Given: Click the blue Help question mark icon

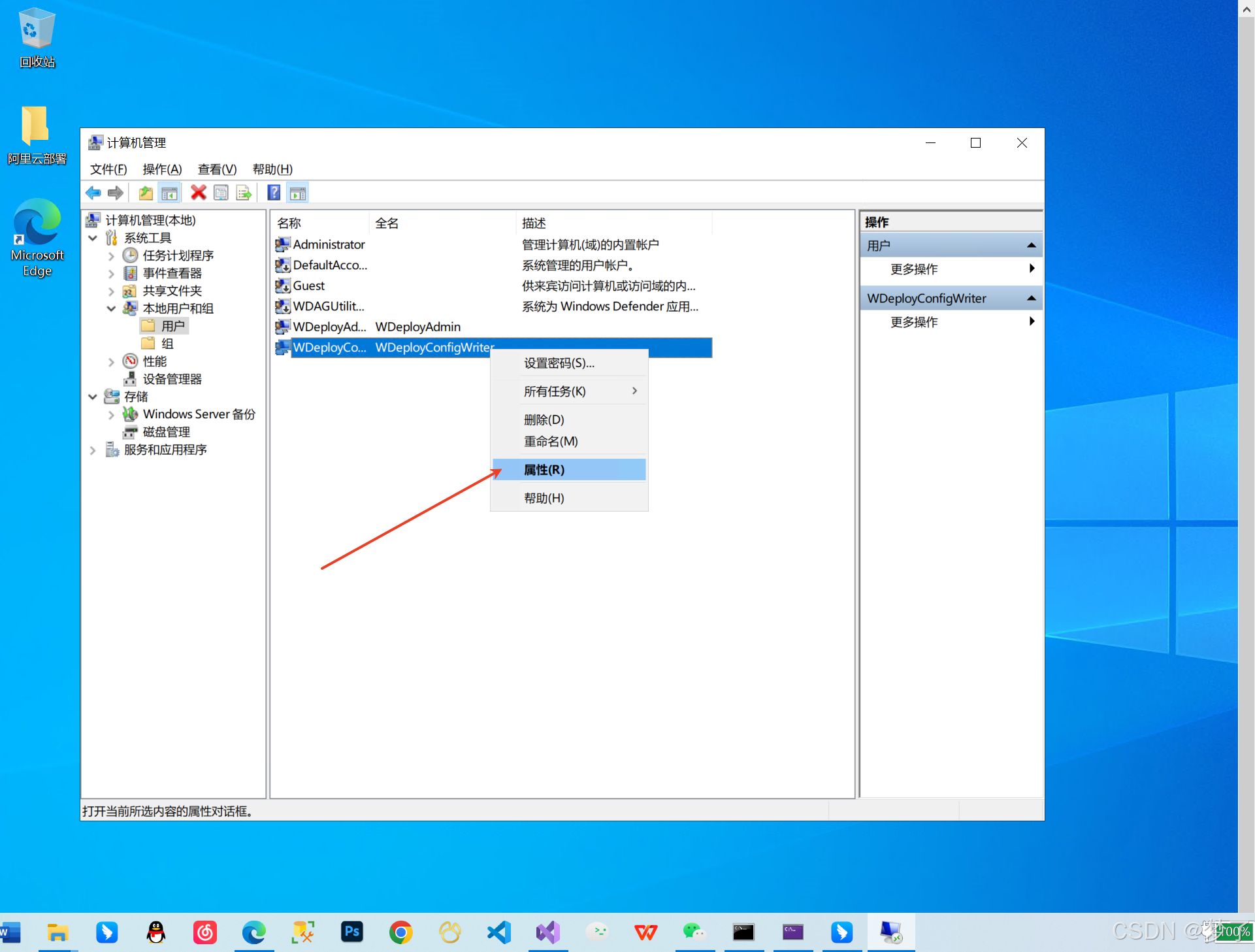Looking at the screenshot, I should (274, 193).
